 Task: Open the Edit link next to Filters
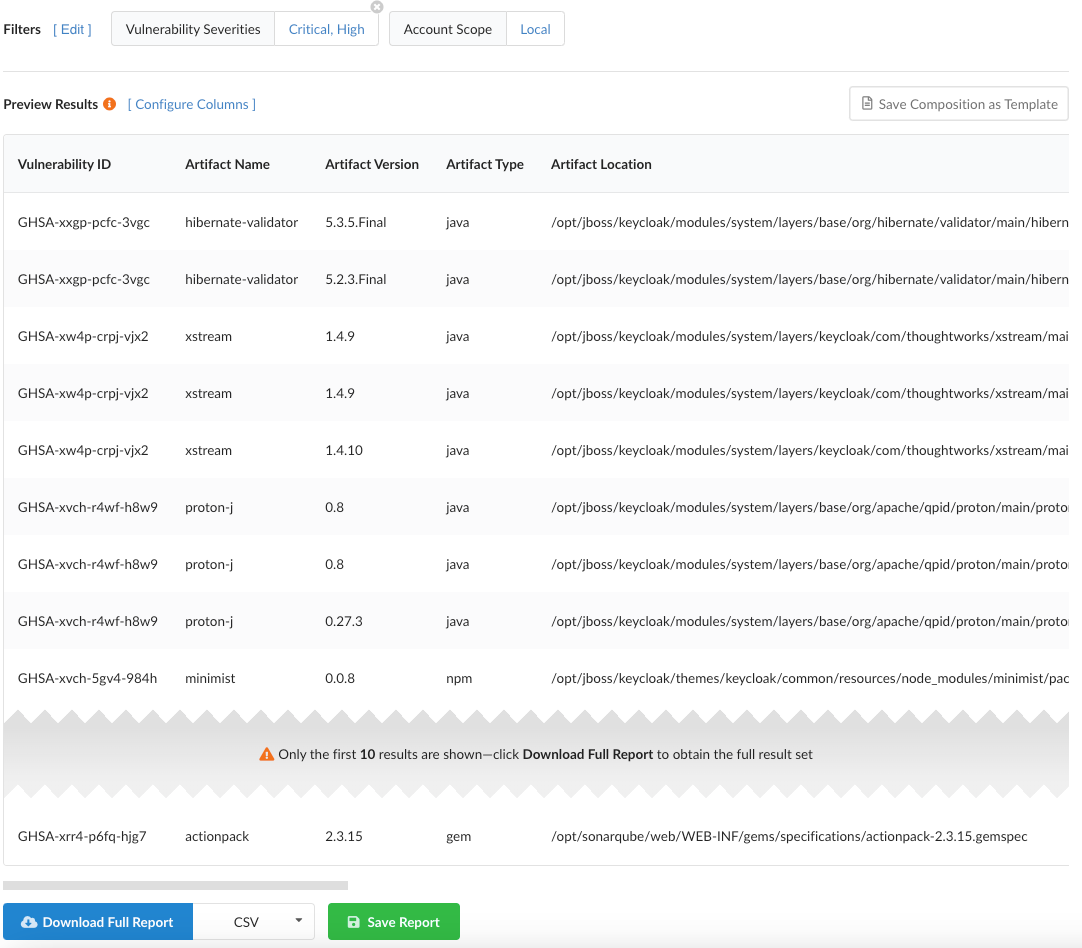71,29
